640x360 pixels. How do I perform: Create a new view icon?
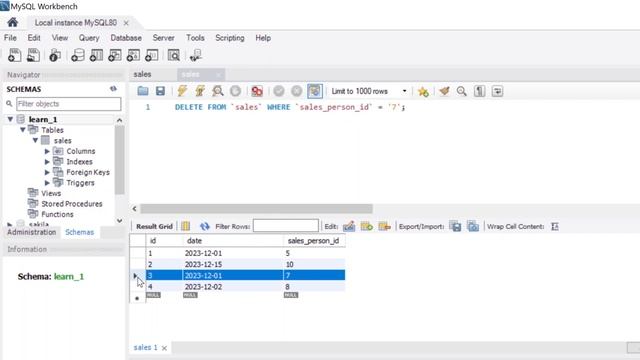pos(115,55)
